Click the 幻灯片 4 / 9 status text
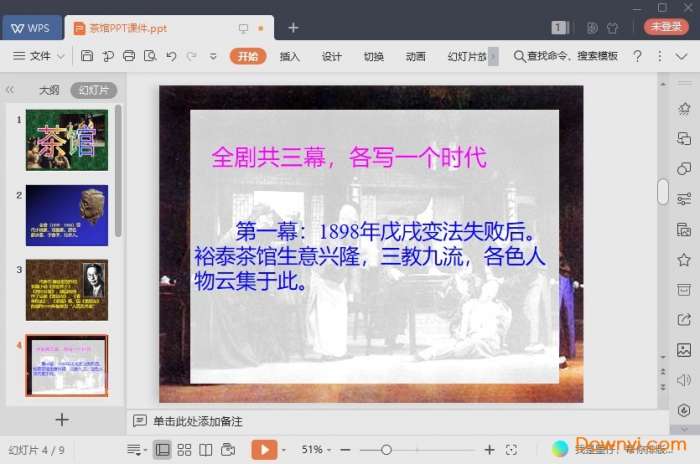The height and width of the screenshot is (464, 700). click(37, 450)
